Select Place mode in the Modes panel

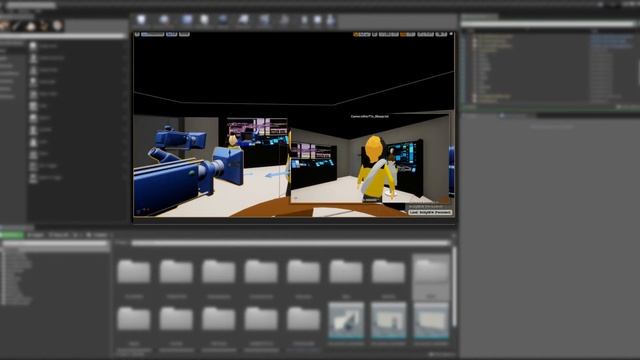4,26
